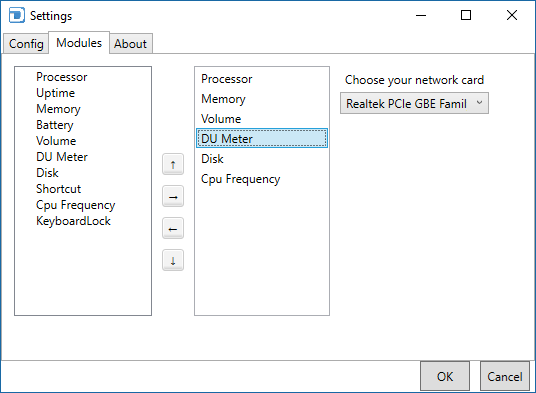The height and width of the screenshot is (393, 536).
Task: Click the move down arrow button
Action: (173, 260)
